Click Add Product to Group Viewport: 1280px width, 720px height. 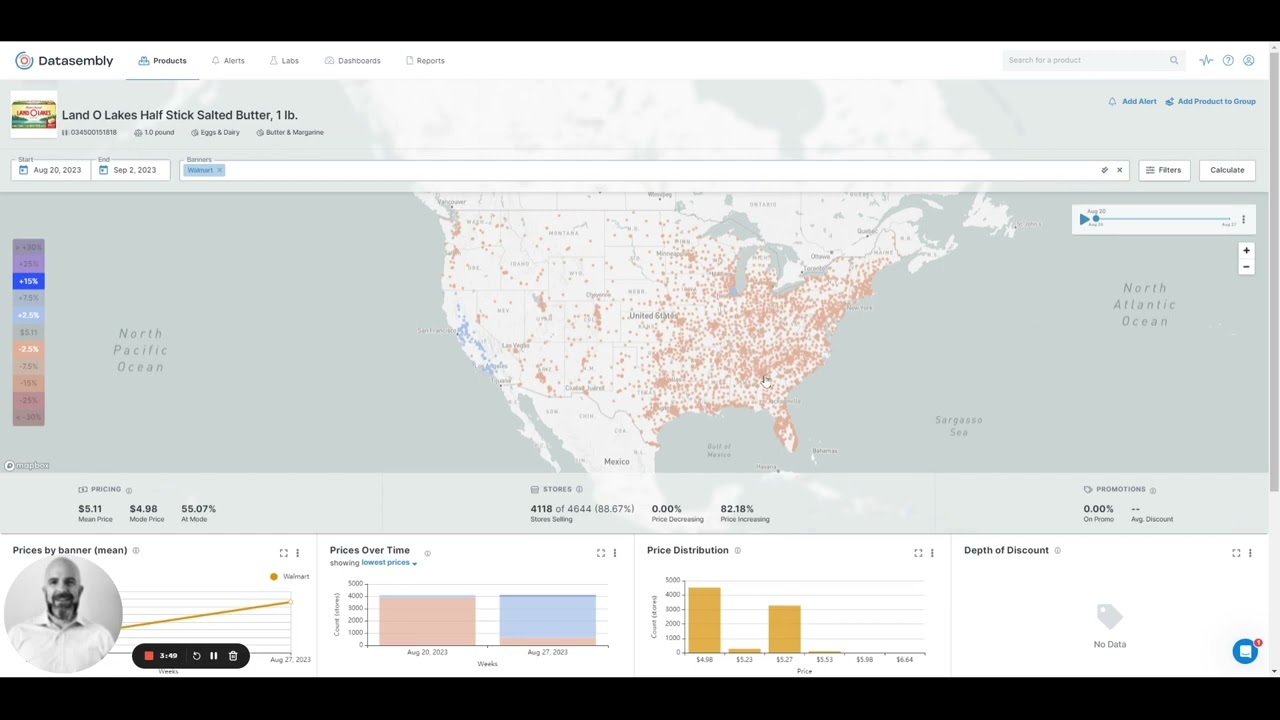click(1210, 101)
